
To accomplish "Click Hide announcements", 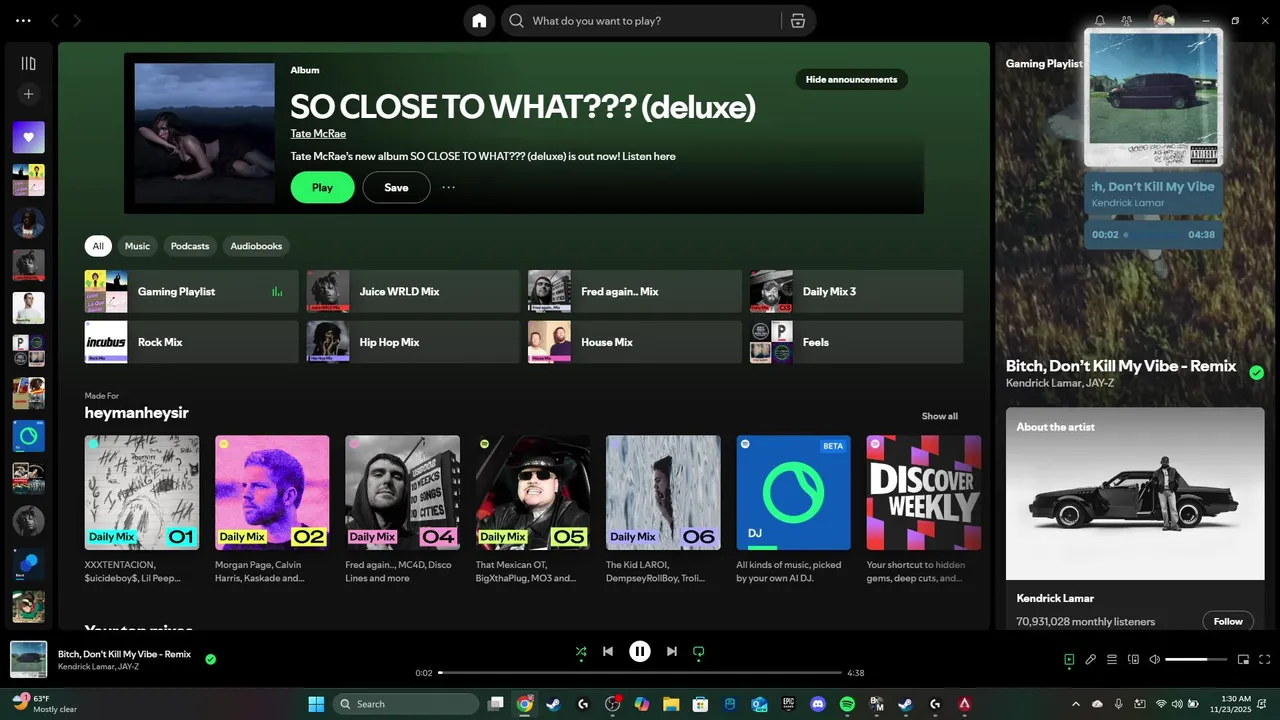I will point(851,79).
